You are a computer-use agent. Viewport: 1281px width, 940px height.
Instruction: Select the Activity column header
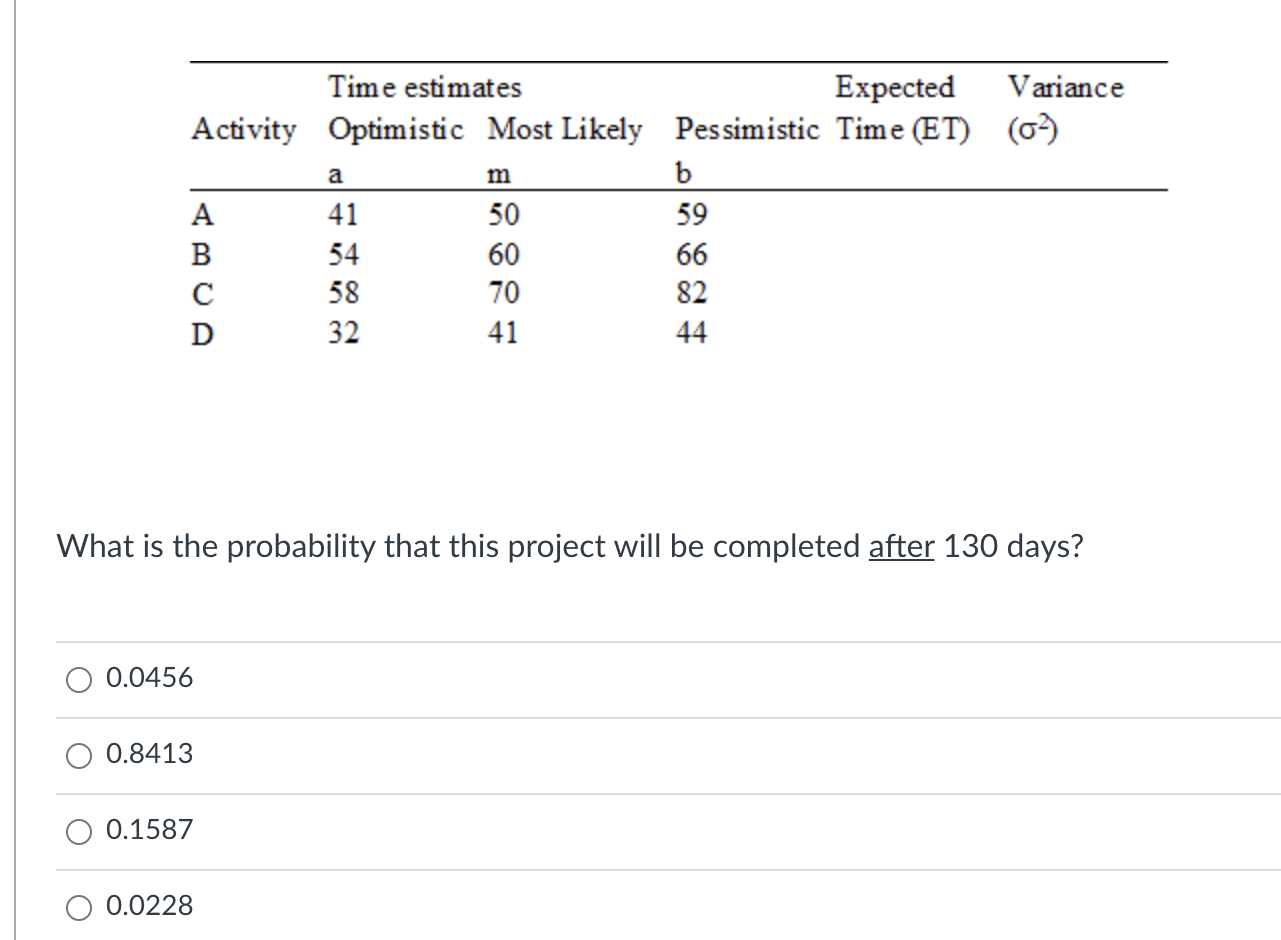coord(244,130)
